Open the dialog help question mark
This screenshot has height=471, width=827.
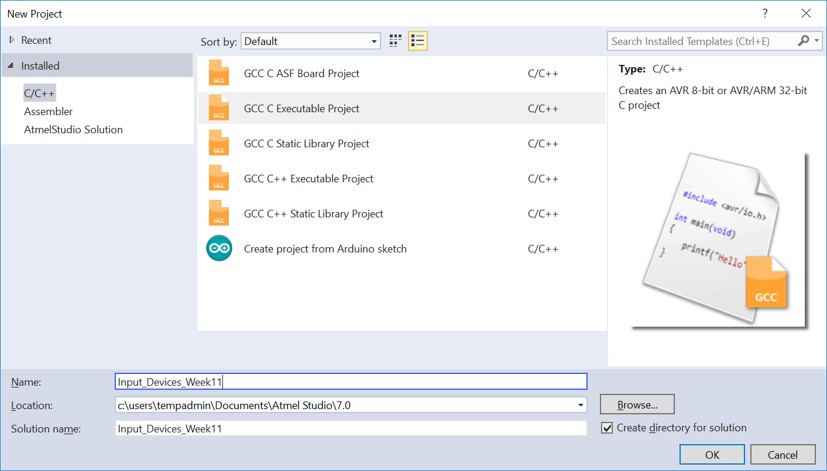pos(765,14)
